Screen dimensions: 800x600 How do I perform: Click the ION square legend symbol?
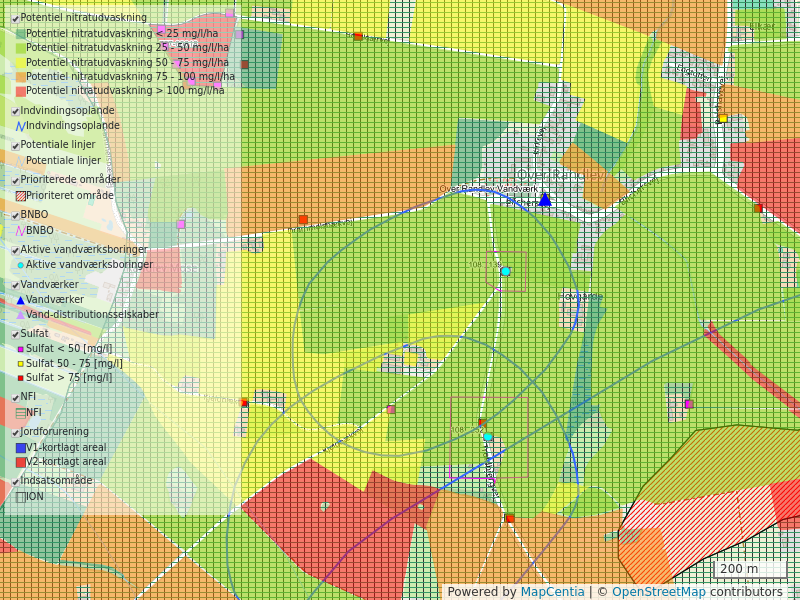20,496
